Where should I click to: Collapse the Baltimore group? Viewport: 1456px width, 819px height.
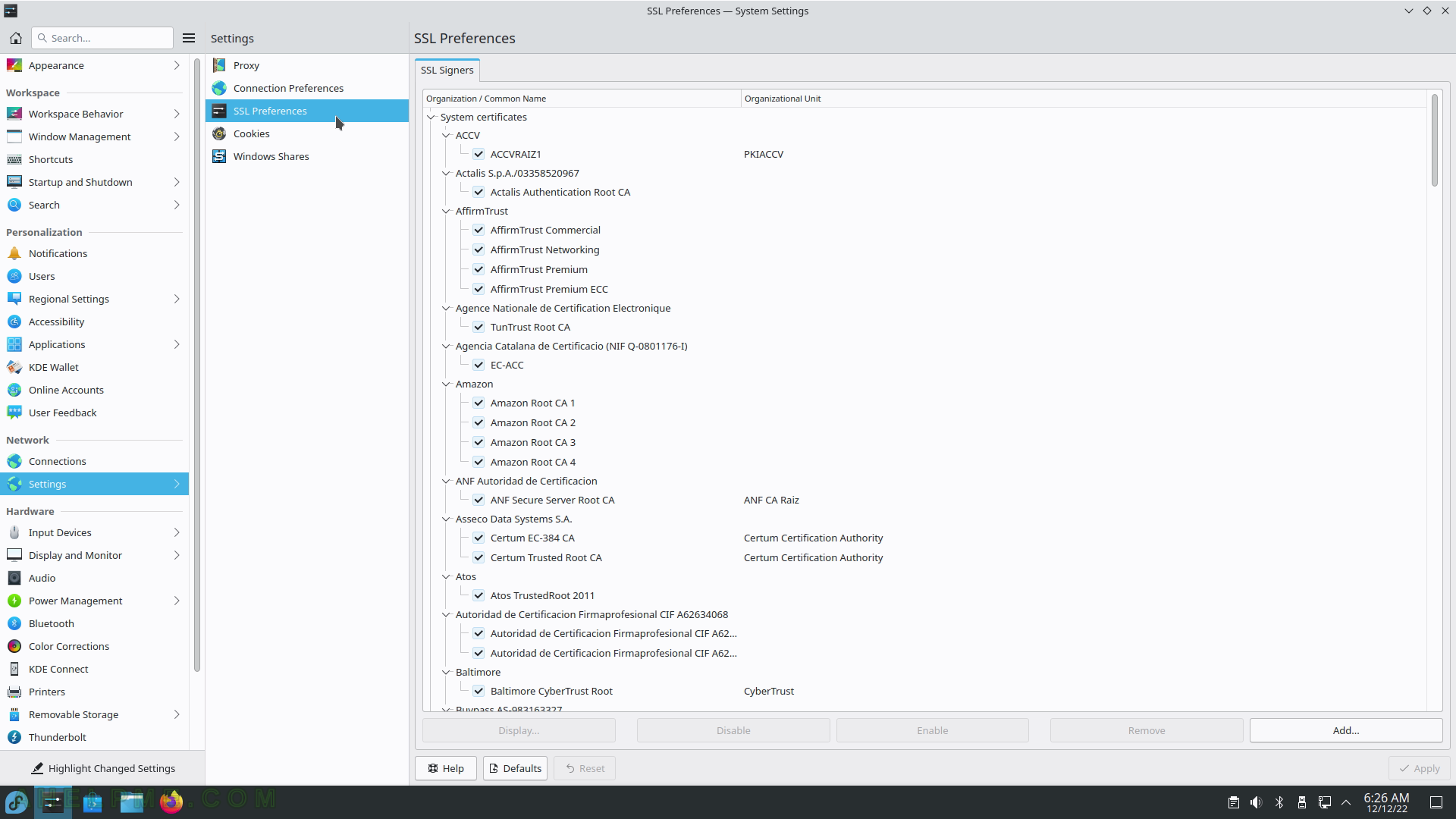pos(447,672)
